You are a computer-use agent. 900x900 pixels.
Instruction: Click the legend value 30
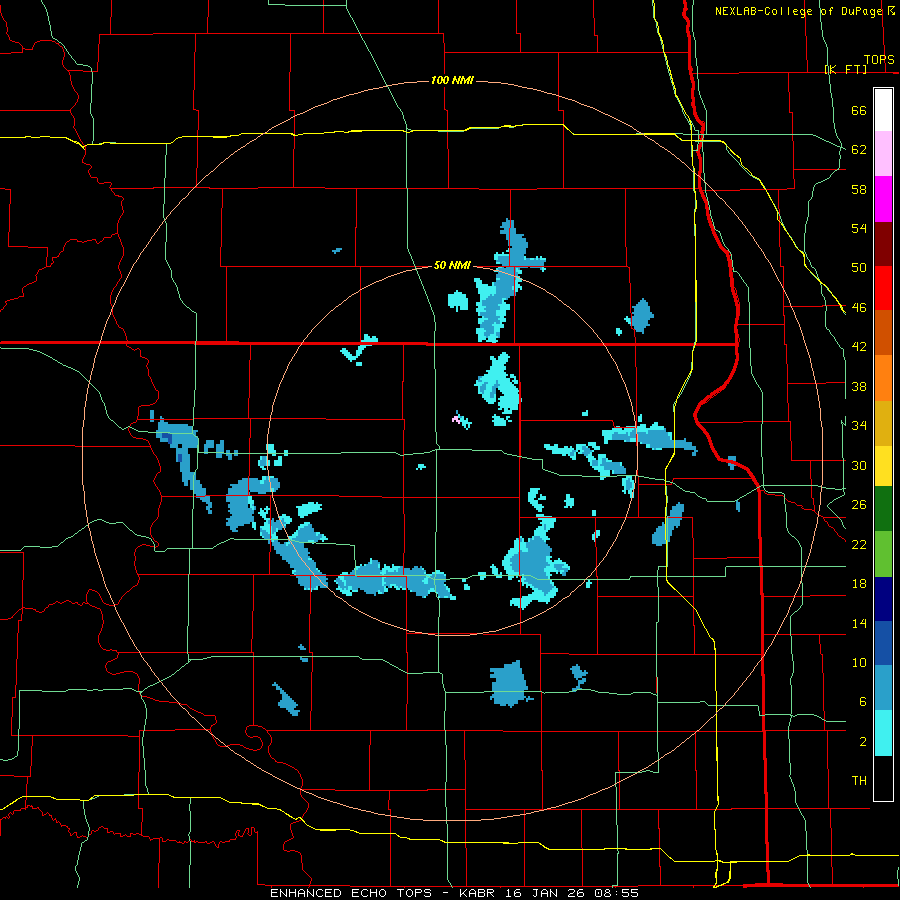[x=859, y=465]
